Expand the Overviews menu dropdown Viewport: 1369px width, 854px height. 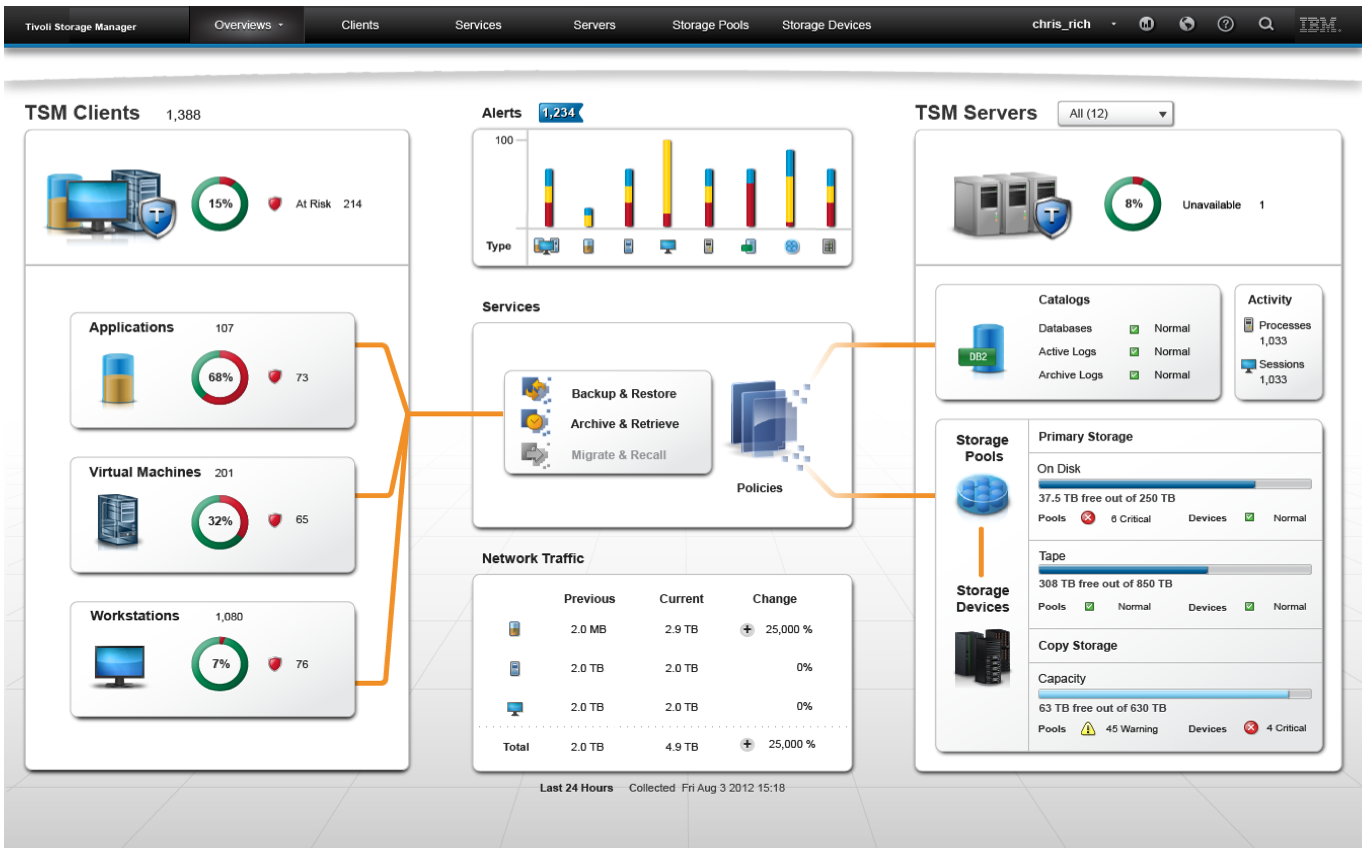pos(249,25)
